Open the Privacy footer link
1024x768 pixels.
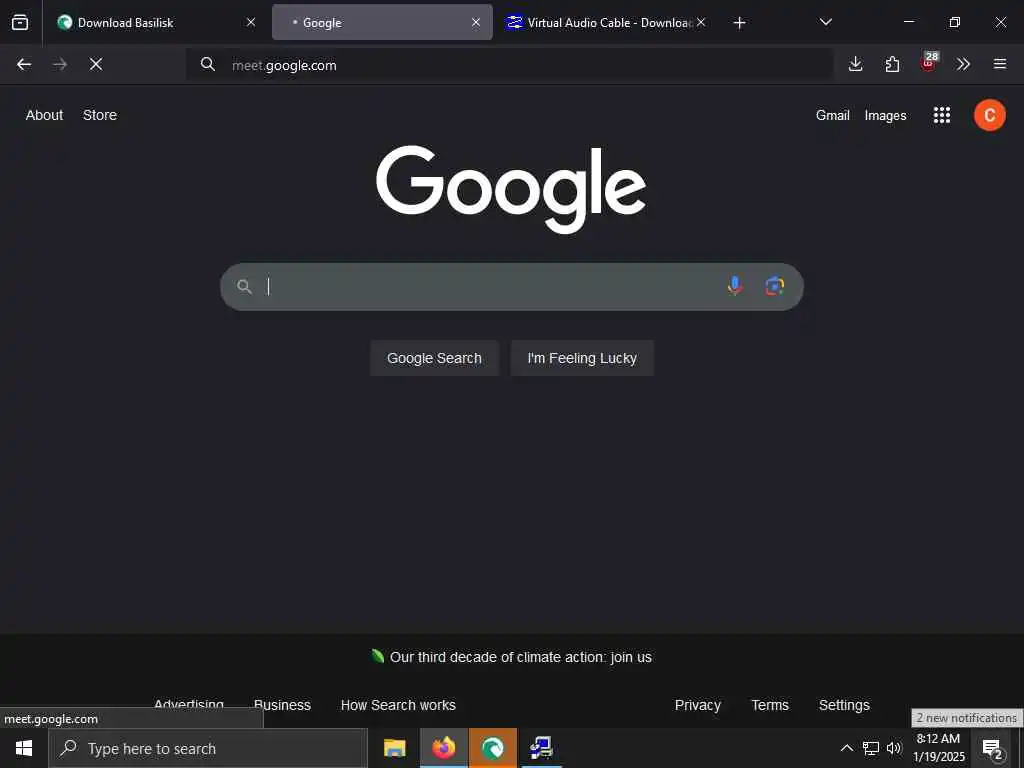(697, 705)
